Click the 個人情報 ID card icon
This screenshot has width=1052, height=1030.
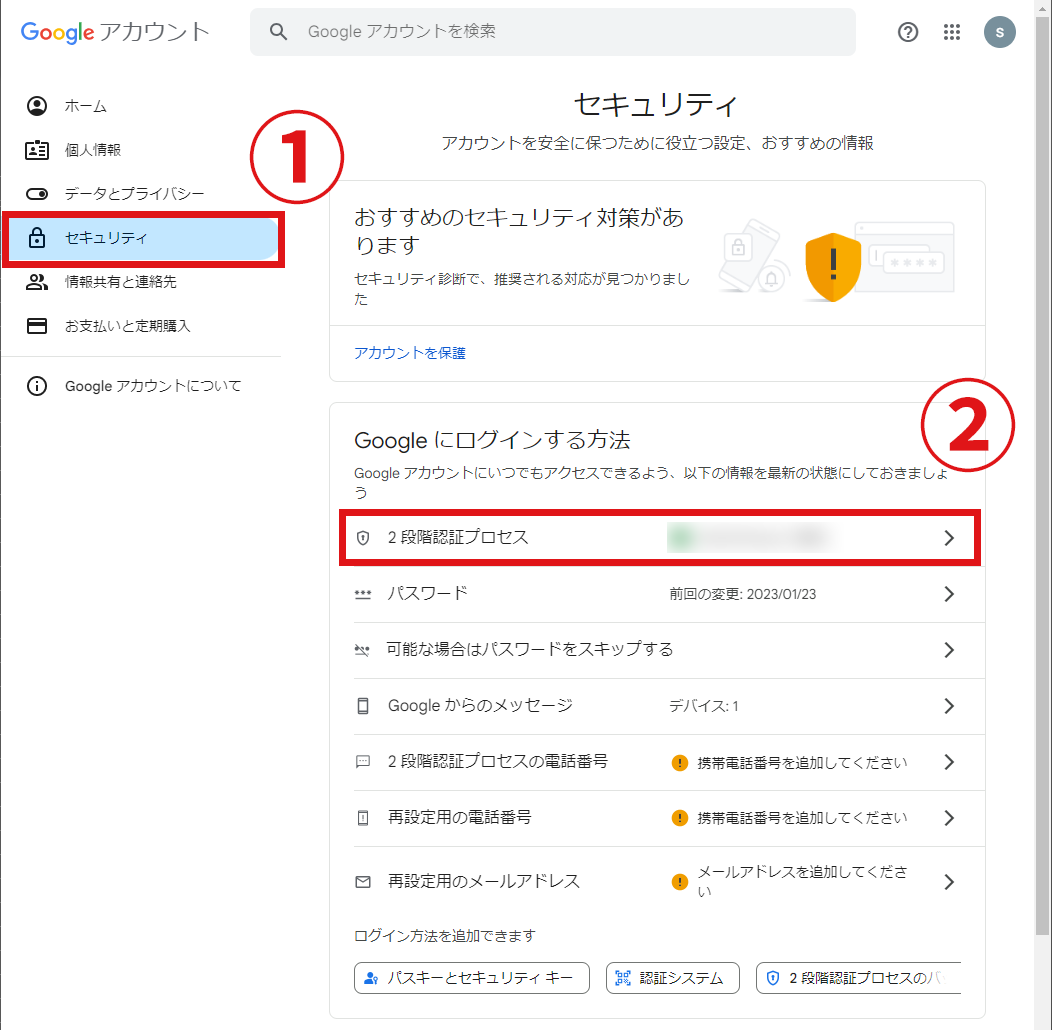37,150
